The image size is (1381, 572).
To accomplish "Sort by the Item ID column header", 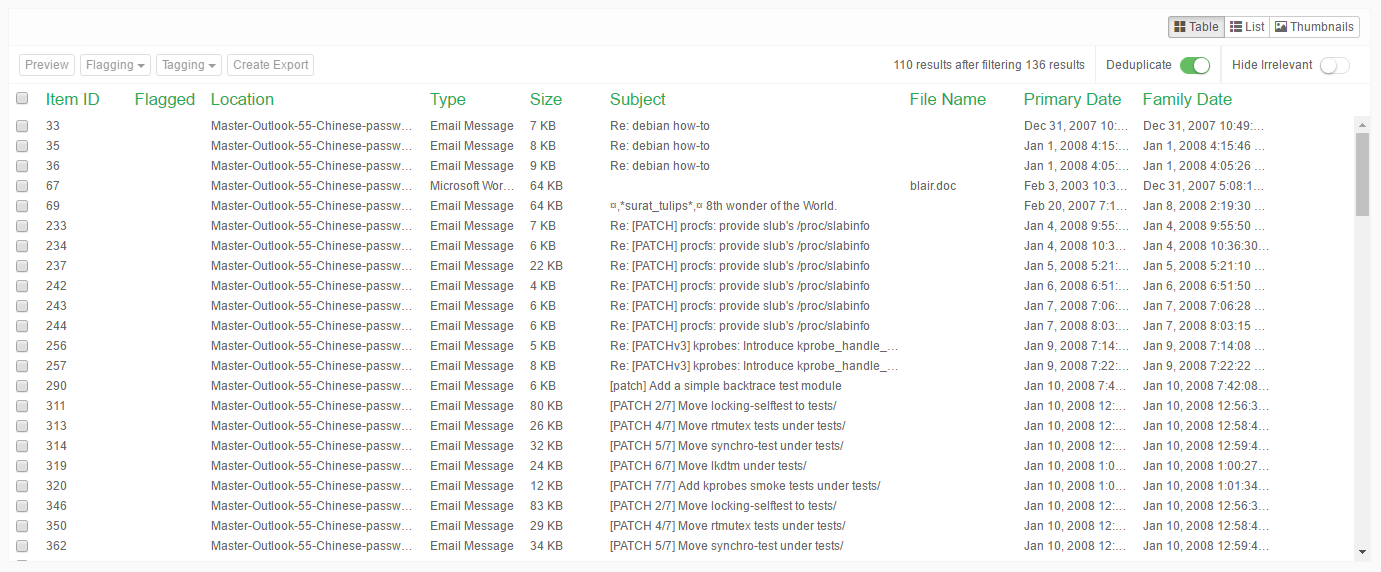I will [x=72, y=99].
